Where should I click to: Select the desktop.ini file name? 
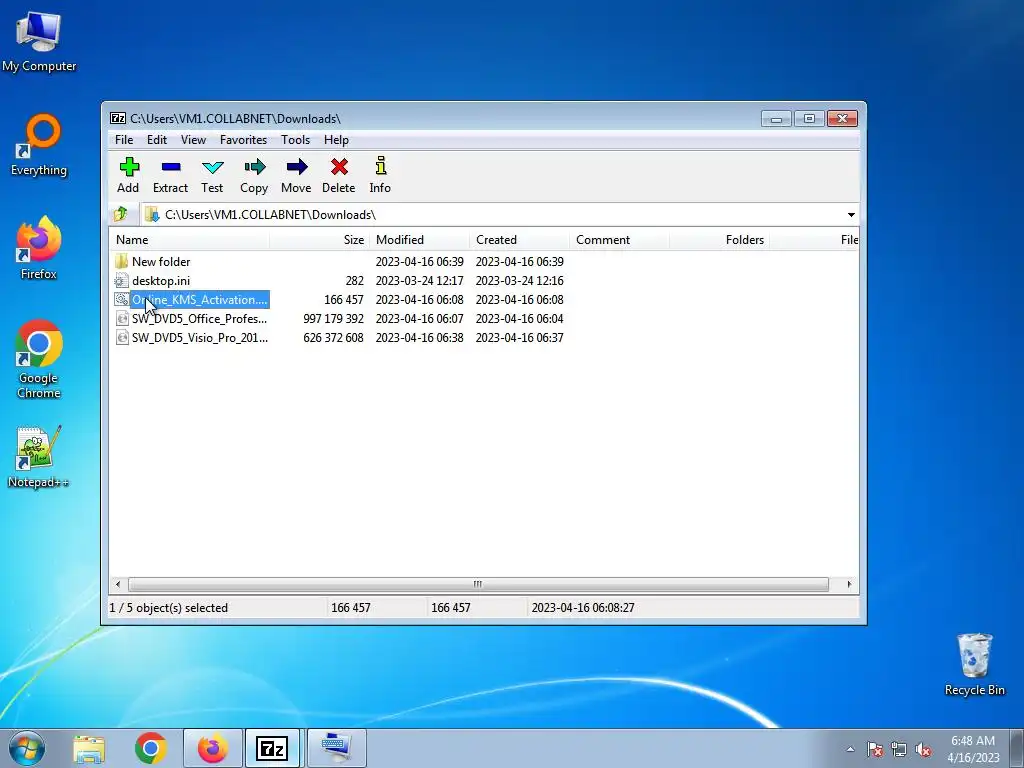click(x=161, y=281)
